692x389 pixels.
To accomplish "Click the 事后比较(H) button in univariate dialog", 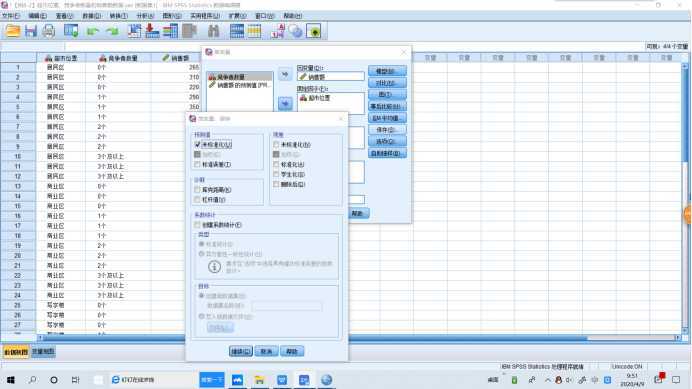I will [x=387, y=106].
